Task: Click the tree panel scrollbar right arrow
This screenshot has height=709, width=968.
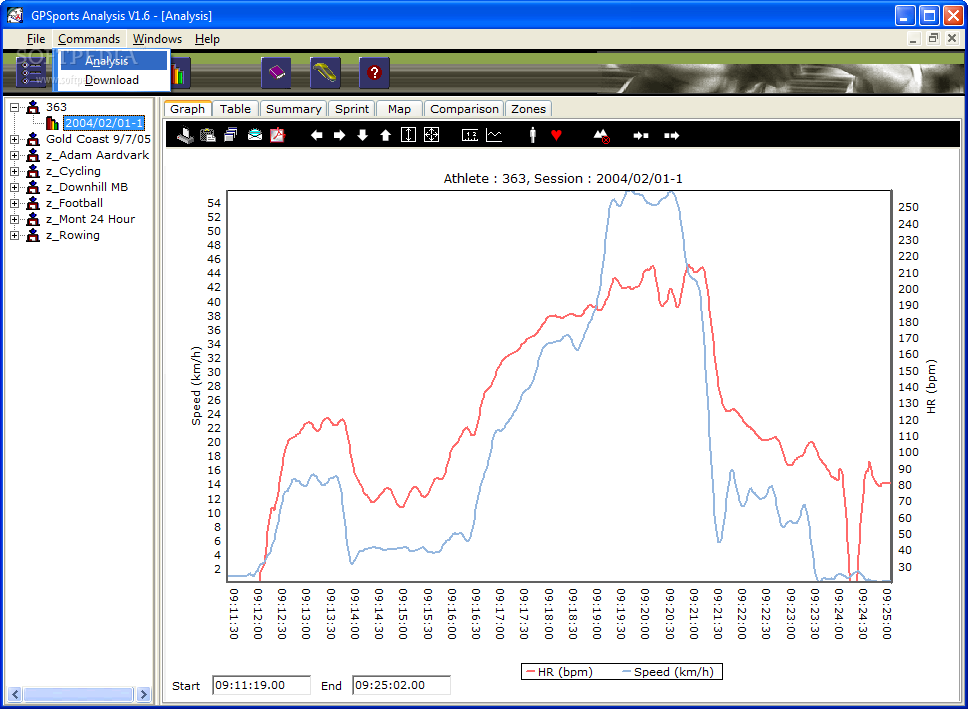Action: tap(144, 694)
